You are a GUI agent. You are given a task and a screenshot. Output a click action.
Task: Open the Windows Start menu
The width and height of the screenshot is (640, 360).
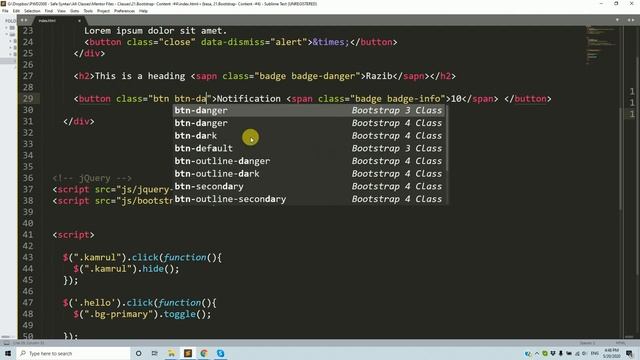tap(8, 353)
